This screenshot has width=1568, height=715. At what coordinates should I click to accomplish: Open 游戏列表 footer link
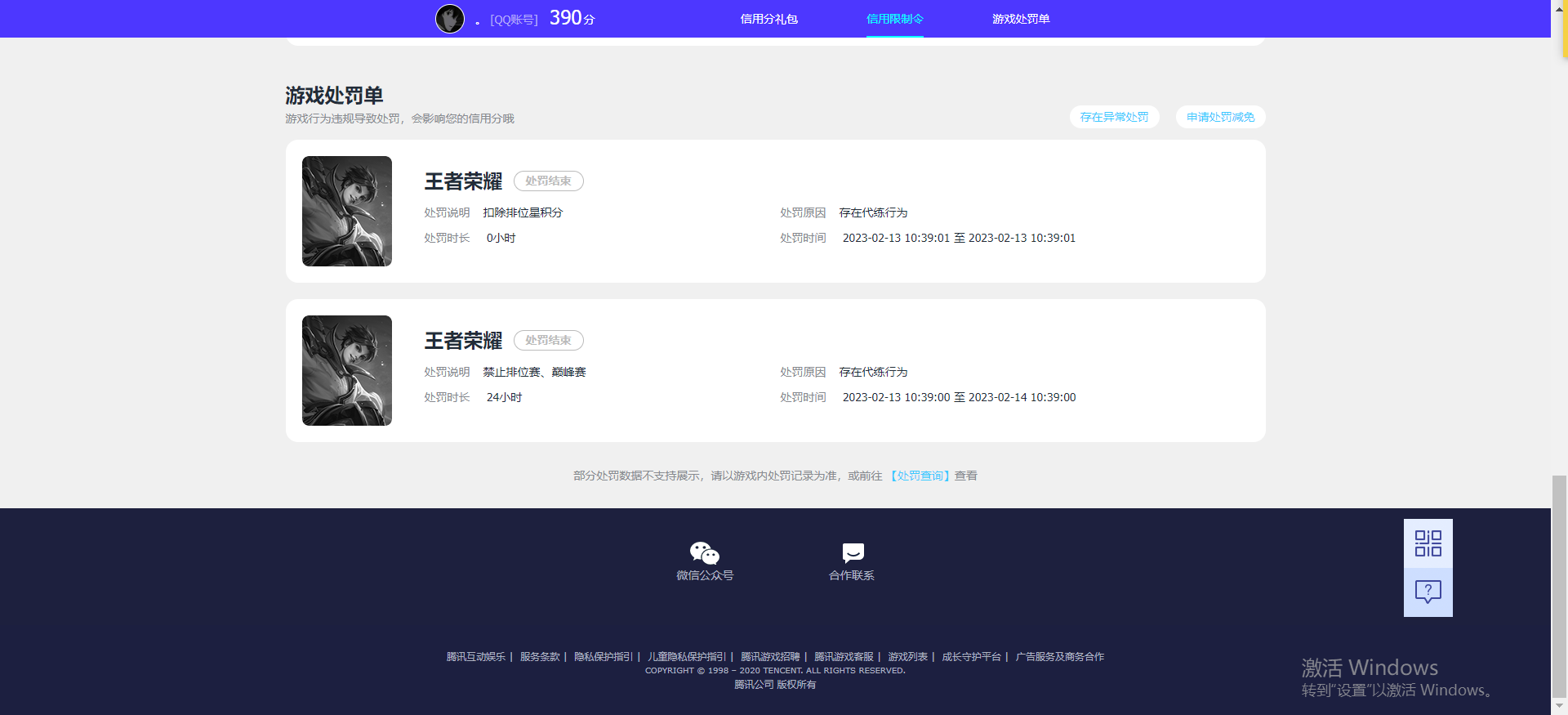tap(907, 657)
